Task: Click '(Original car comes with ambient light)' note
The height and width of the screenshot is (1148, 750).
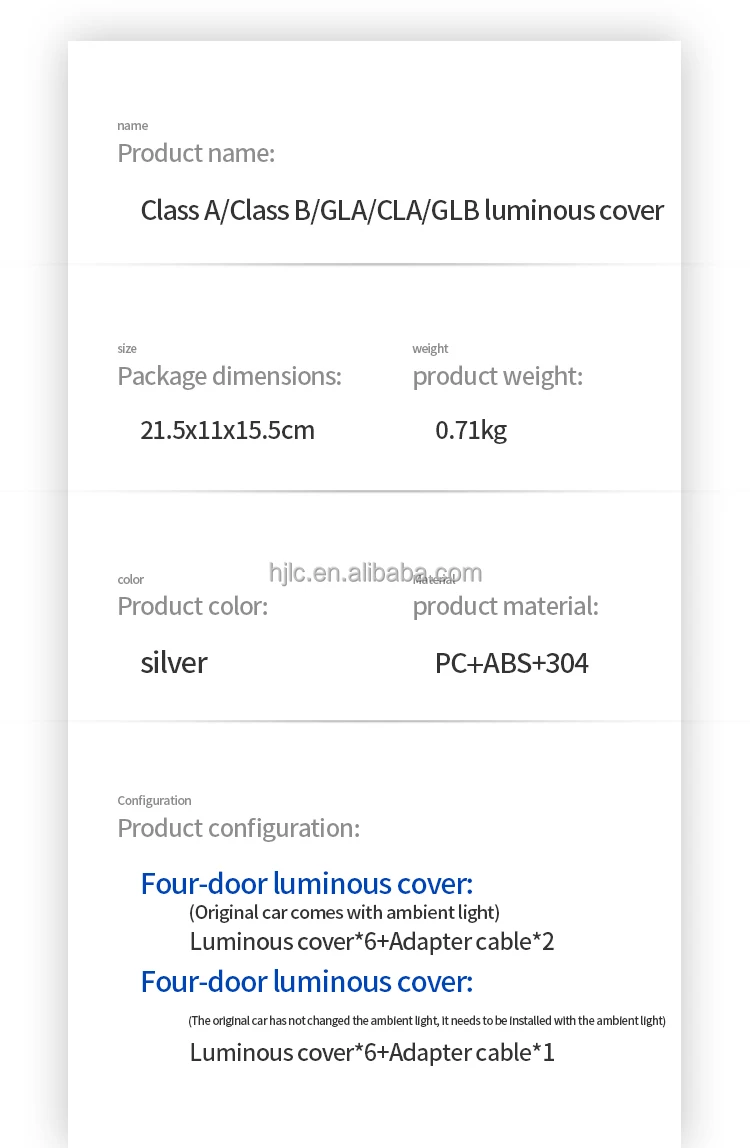Action: [344, 912]
